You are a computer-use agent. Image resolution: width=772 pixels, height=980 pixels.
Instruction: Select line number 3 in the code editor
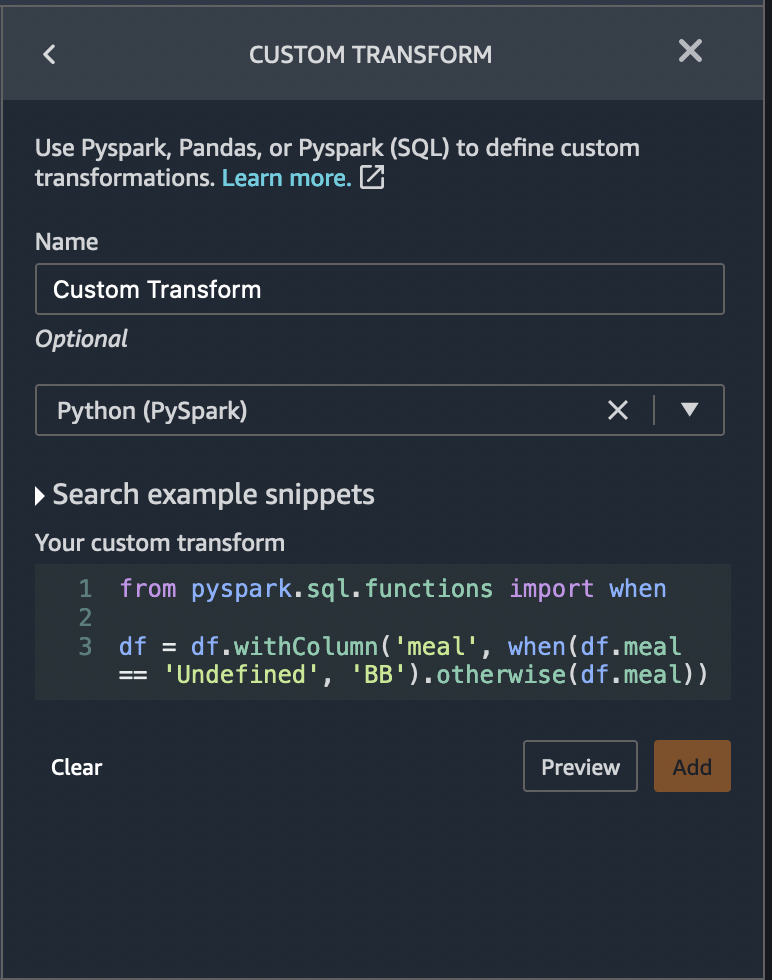tap(85, 647)
